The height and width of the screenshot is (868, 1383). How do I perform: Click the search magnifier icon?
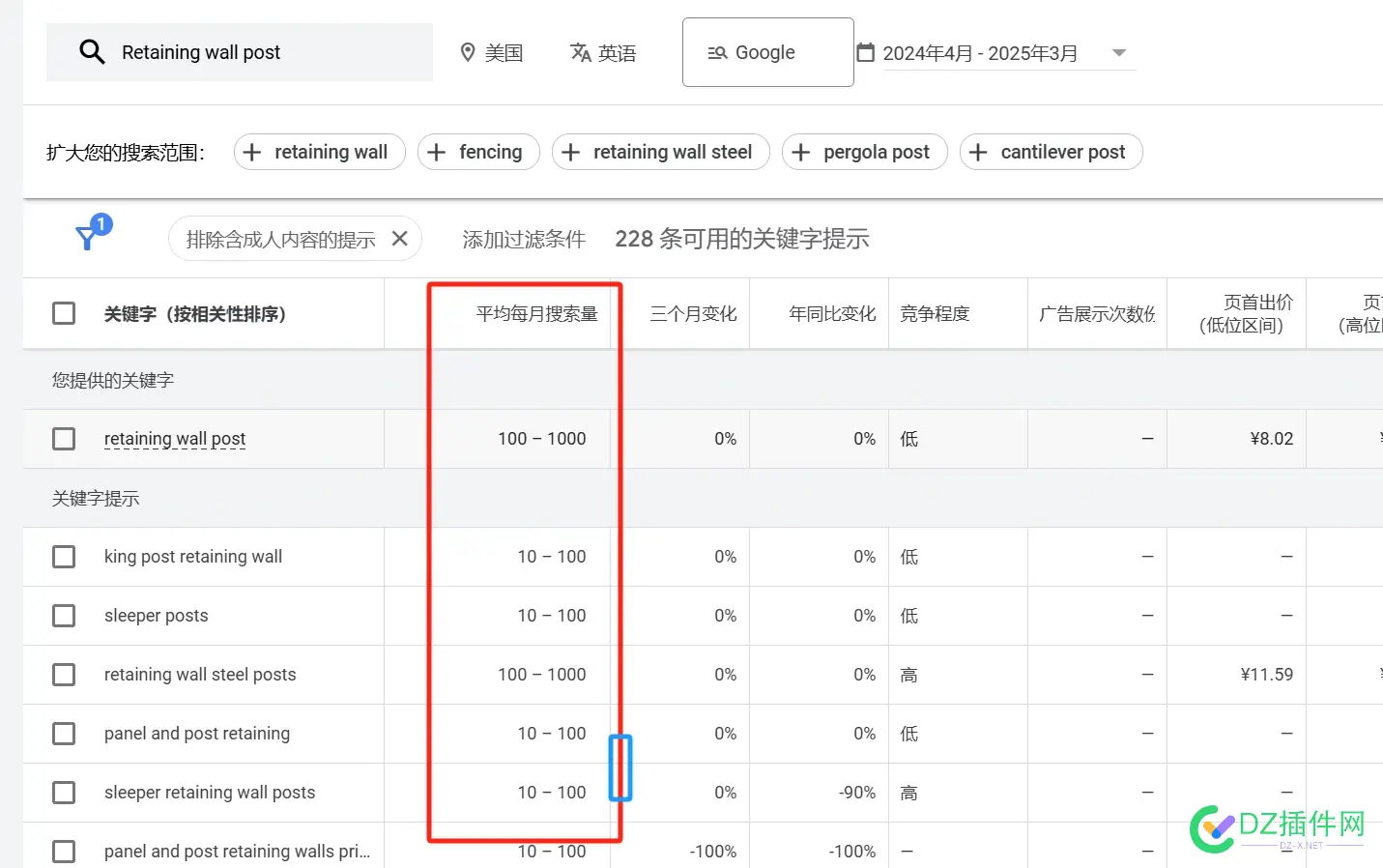tap(92, 52)
